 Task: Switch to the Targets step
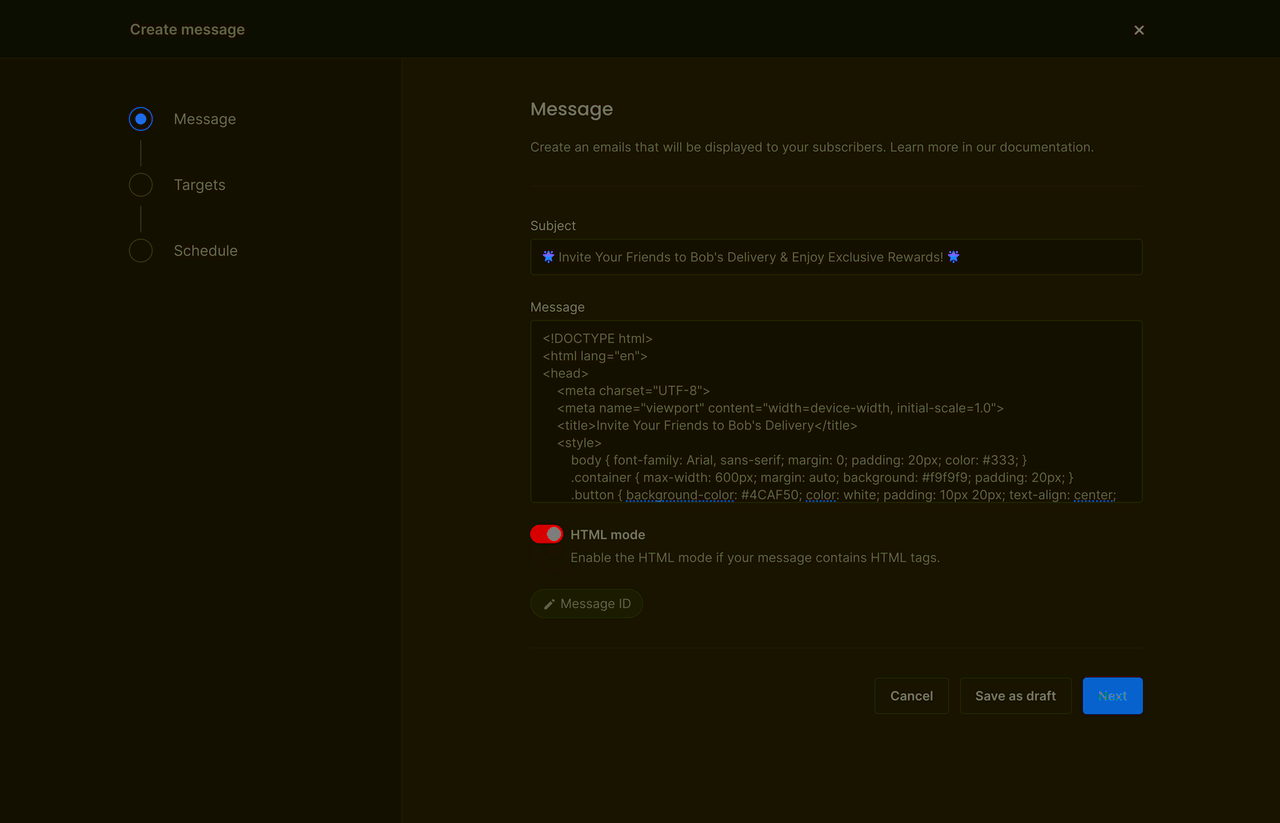[x=199, y=184]
